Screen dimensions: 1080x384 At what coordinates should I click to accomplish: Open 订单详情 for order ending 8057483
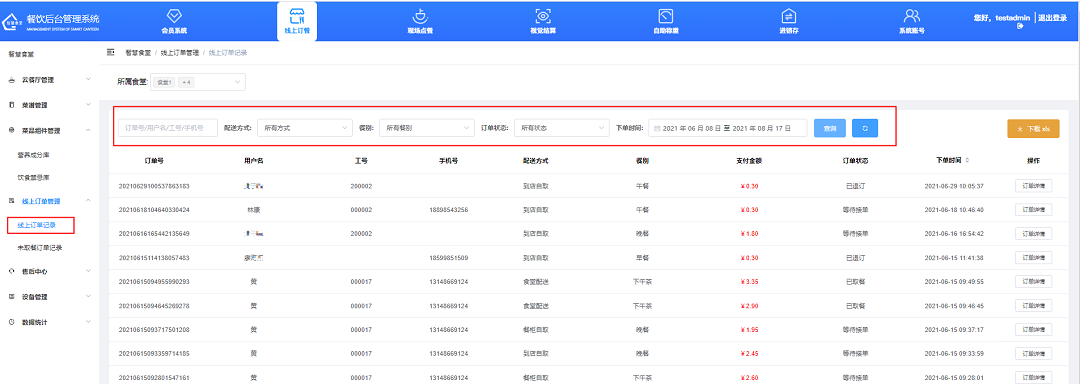coord(1033,257)
